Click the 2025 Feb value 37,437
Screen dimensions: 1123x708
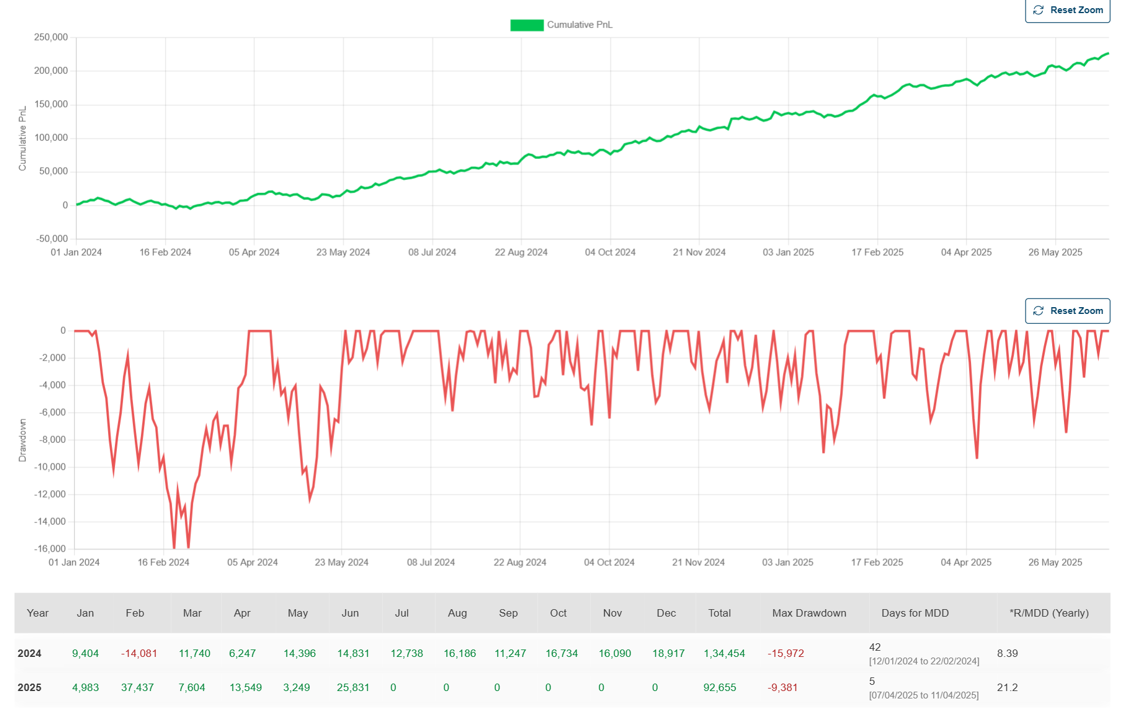(140, 688)
